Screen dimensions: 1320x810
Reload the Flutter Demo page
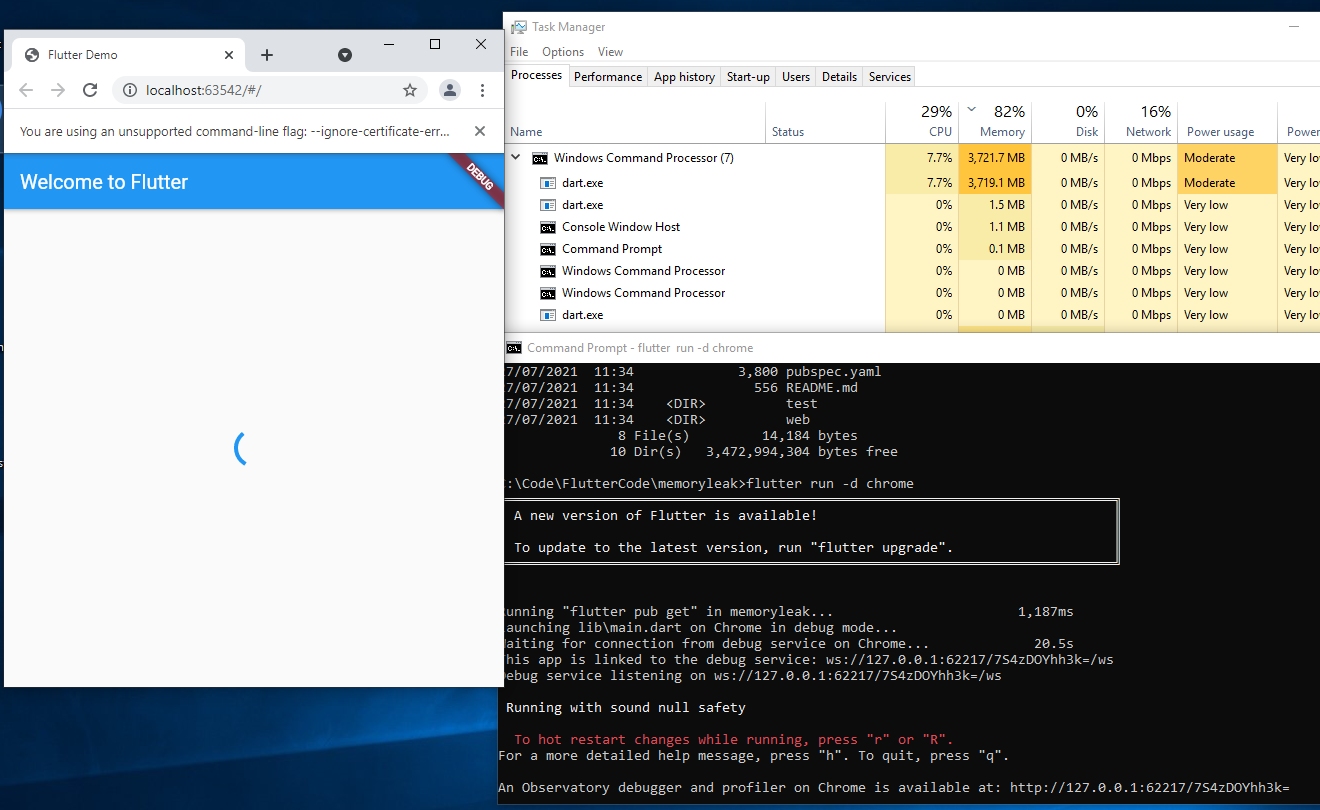click(x=90, y=89)
